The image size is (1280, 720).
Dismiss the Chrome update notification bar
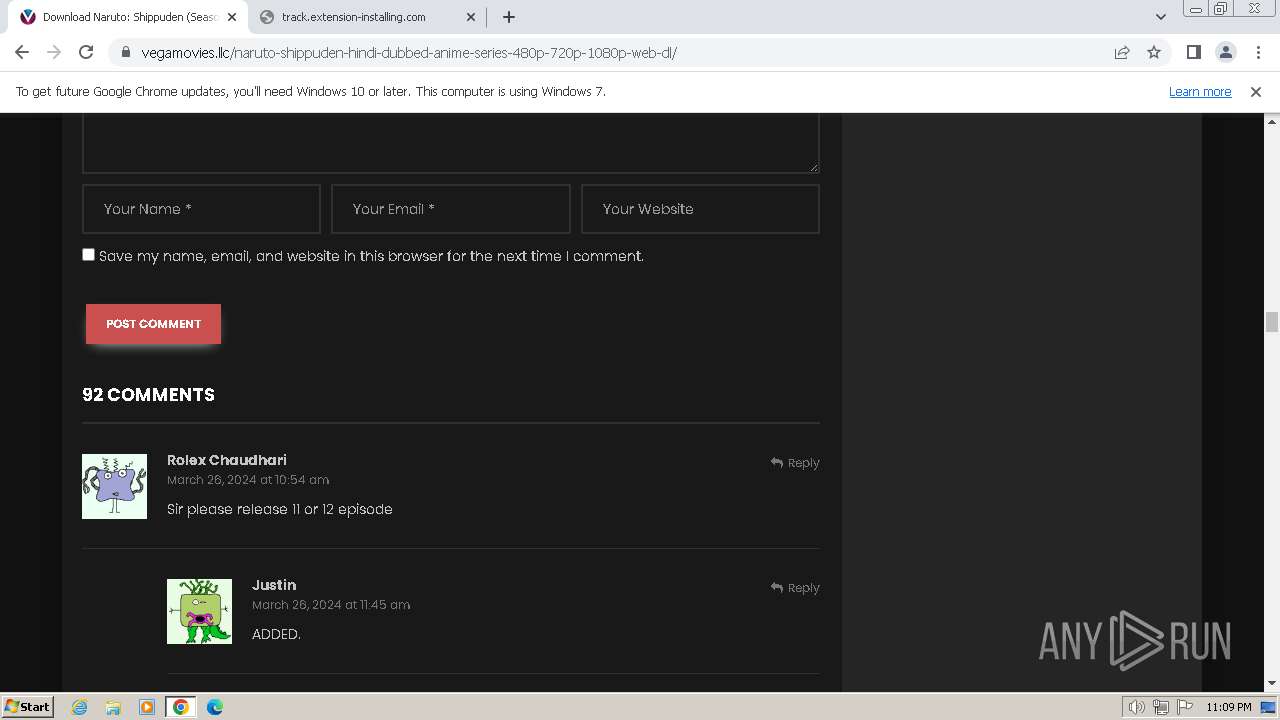(1255, 91)
